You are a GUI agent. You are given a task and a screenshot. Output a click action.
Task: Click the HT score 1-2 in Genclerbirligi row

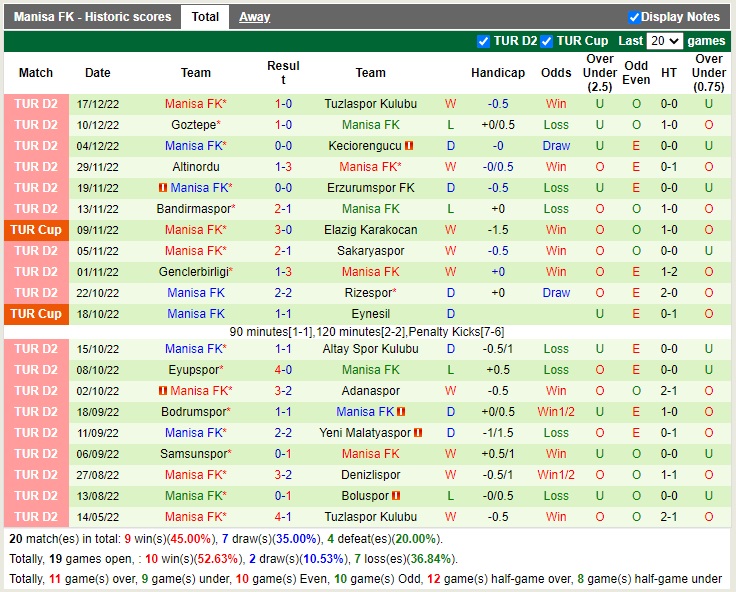pyautogui.click(x=669, y=272)
